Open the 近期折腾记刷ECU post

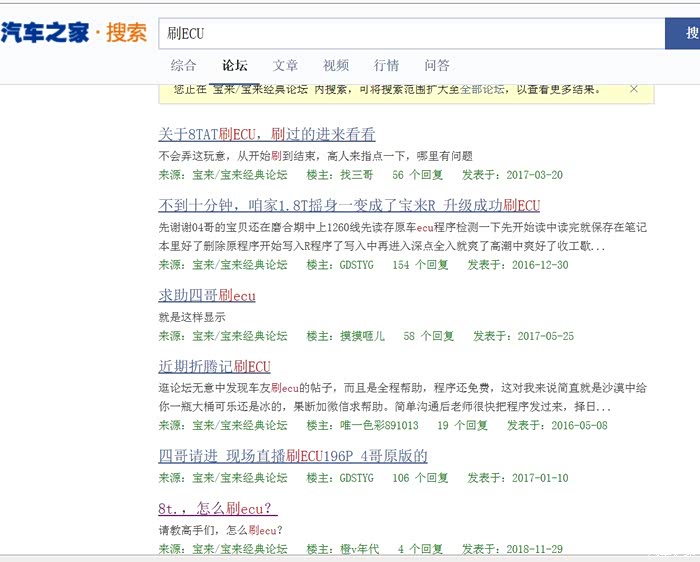(214, 366)
